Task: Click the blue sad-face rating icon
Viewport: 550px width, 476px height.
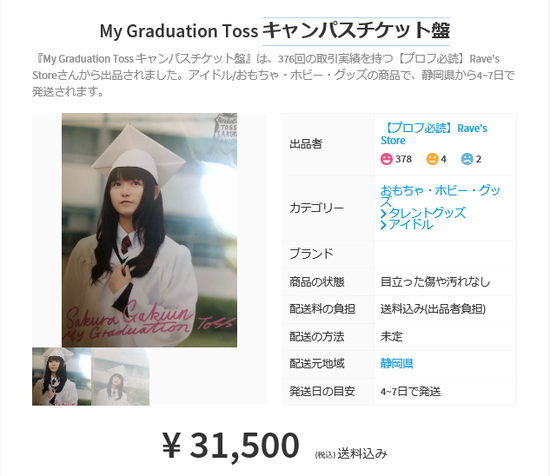Action: pyautogui.click(x=467, y=159)
